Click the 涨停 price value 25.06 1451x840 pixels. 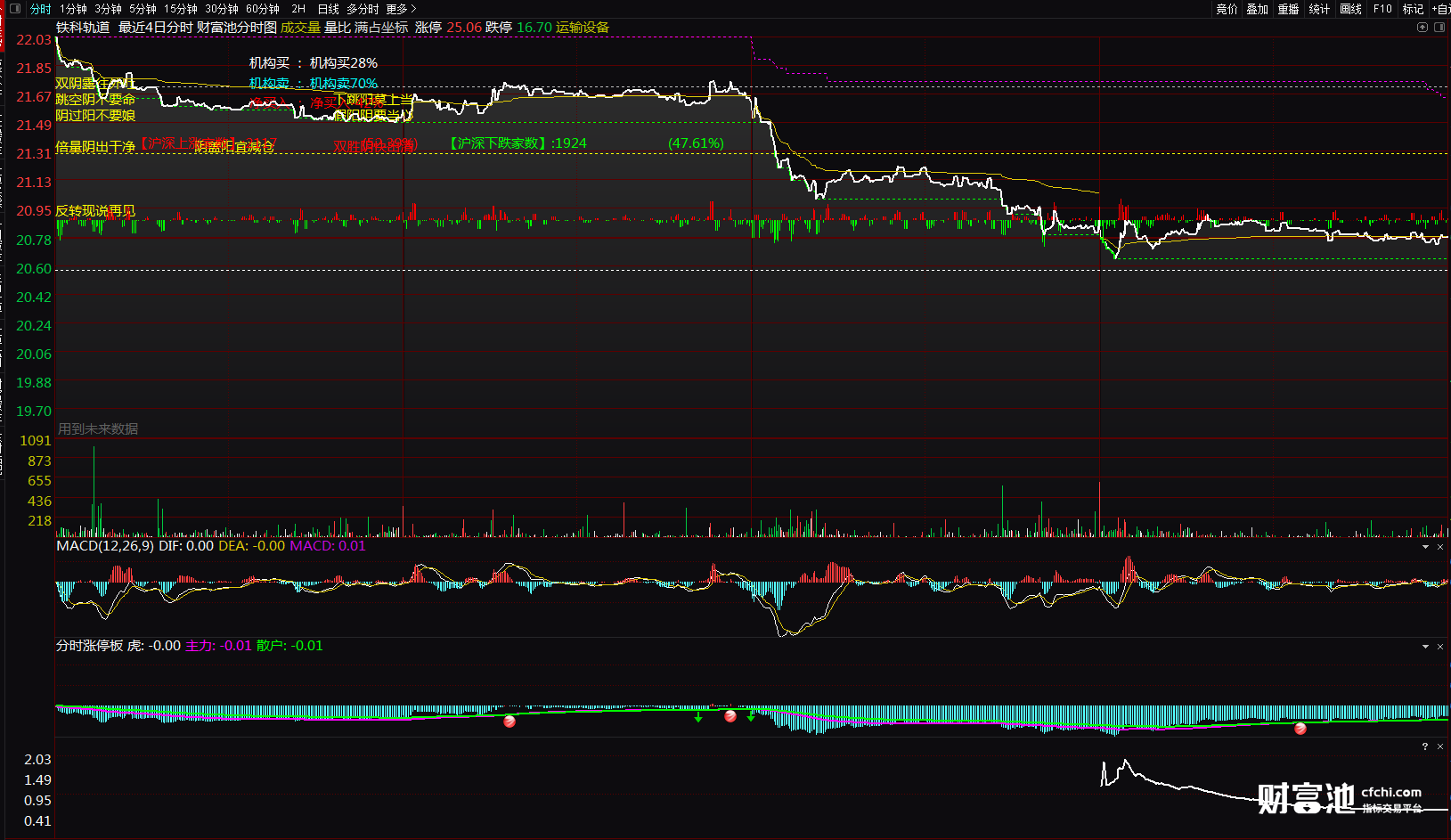coord(464,28)
